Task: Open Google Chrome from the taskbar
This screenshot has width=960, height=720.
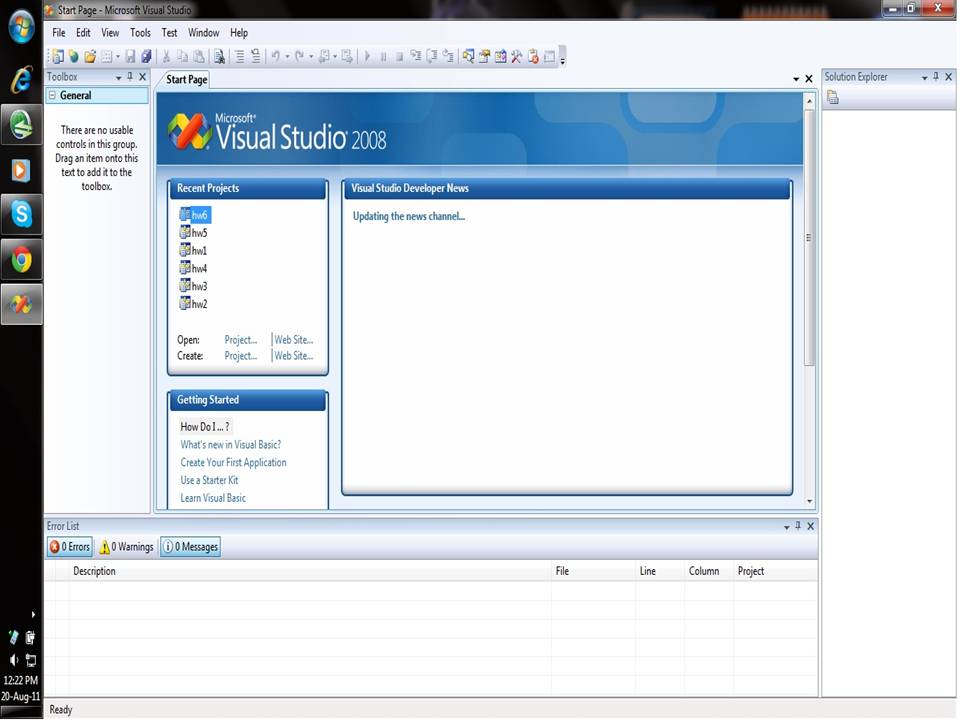Action: click(x=21, y=260)
